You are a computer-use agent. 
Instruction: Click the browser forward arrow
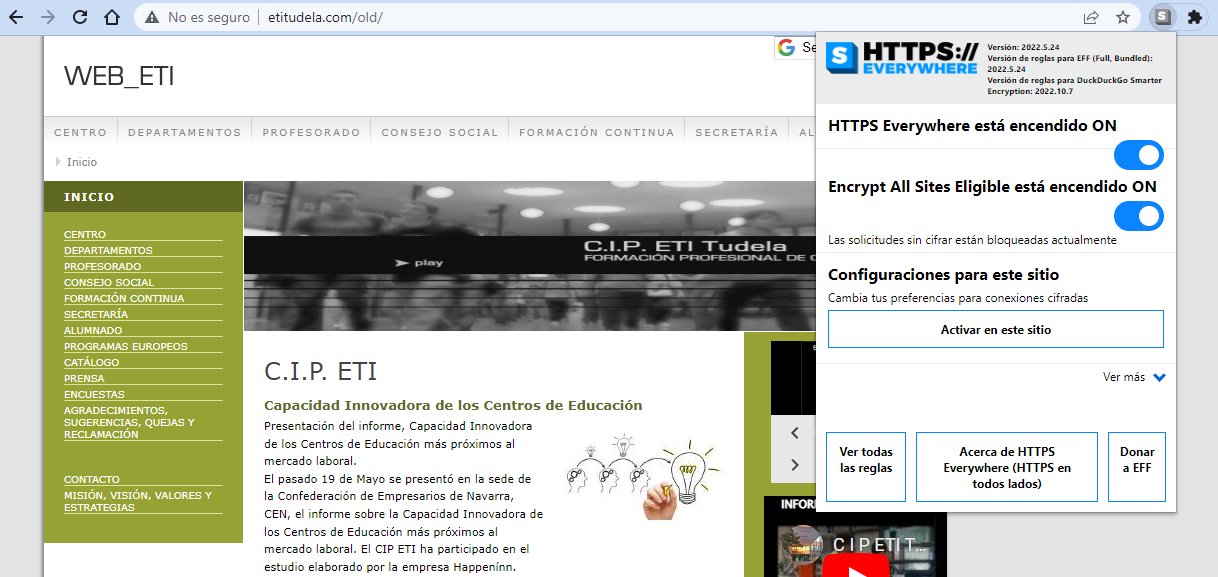point(48,17)
